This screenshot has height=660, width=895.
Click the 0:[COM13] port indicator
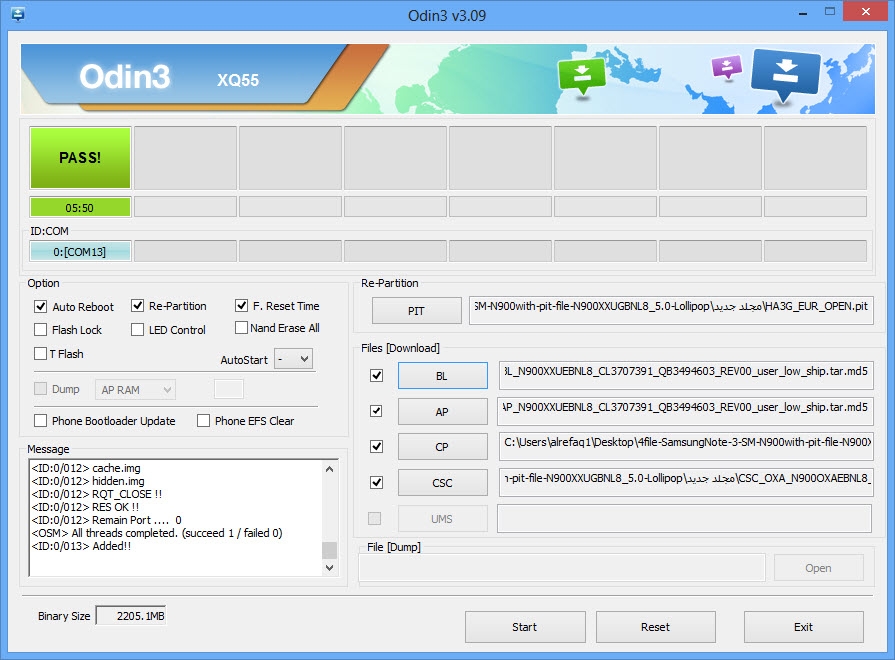pyautogui.click(x=80, y=251)
